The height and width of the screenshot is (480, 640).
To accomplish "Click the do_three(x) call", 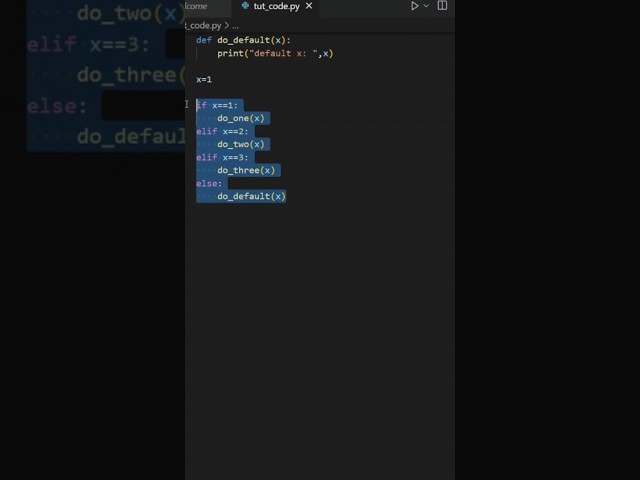I will pyautogui.click(x=246, y=171).
